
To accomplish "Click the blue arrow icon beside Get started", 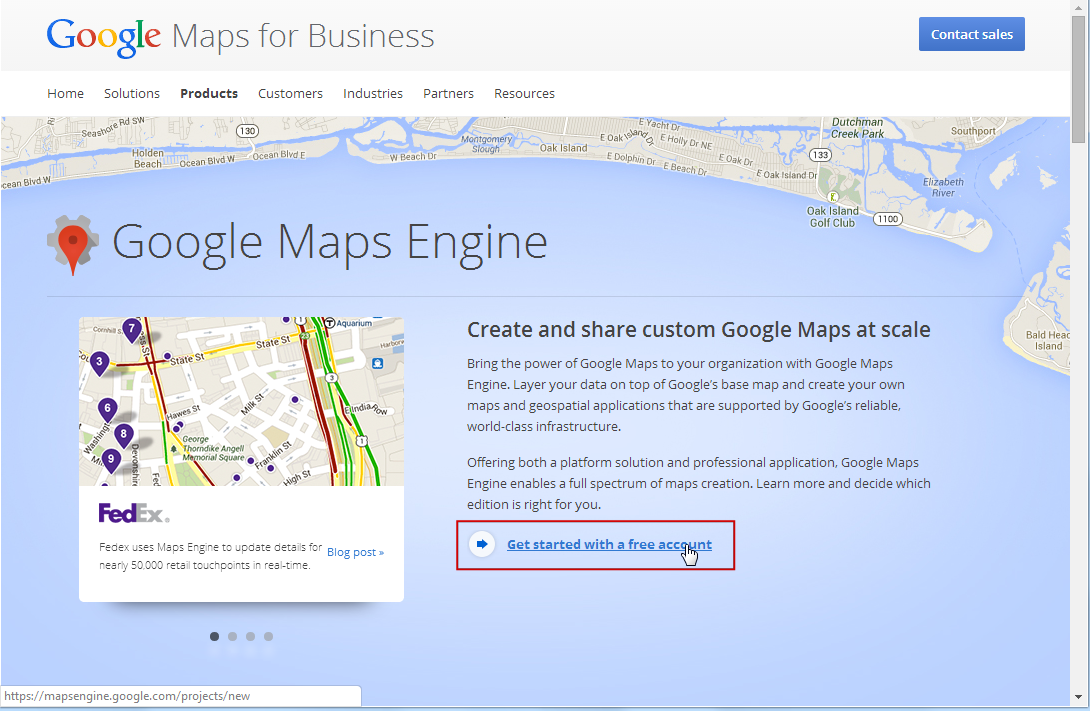I will pos(482,544).
